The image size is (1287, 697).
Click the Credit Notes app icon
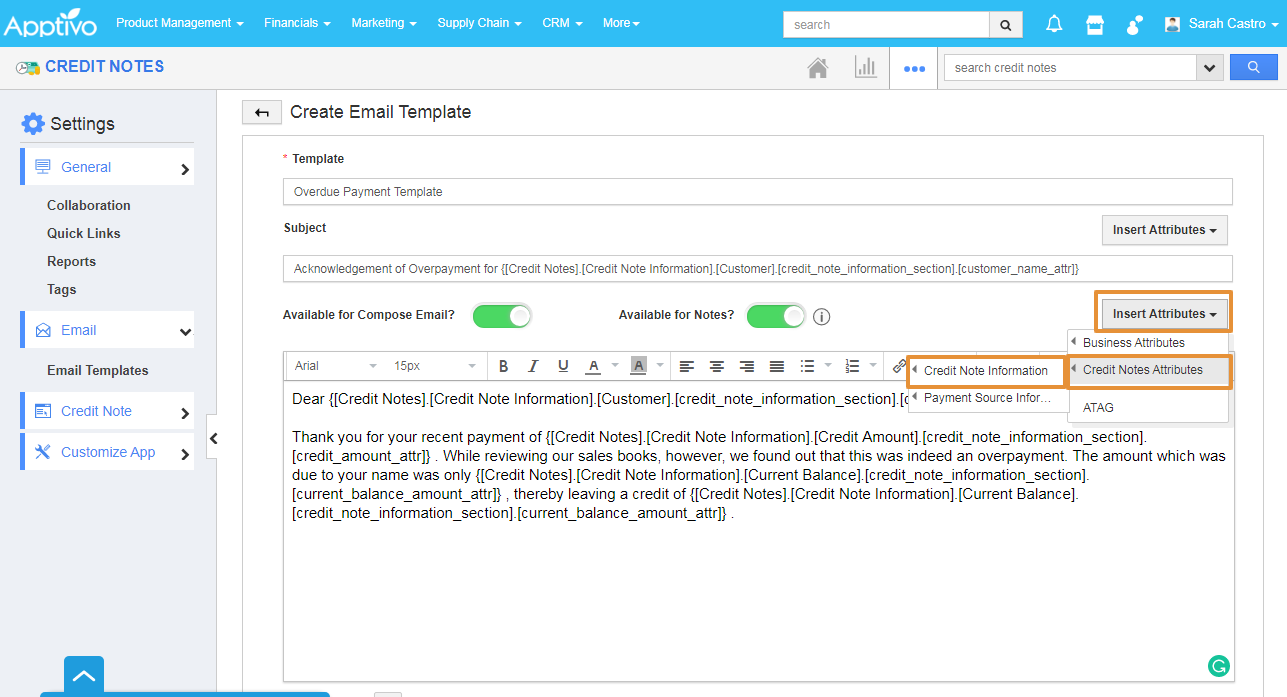(27, 68)
